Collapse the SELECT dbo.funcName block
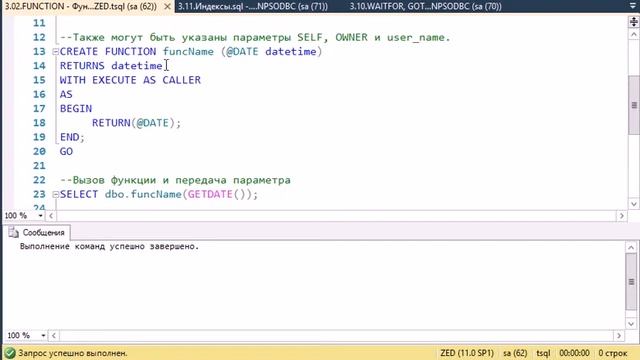 coord(56,195)
